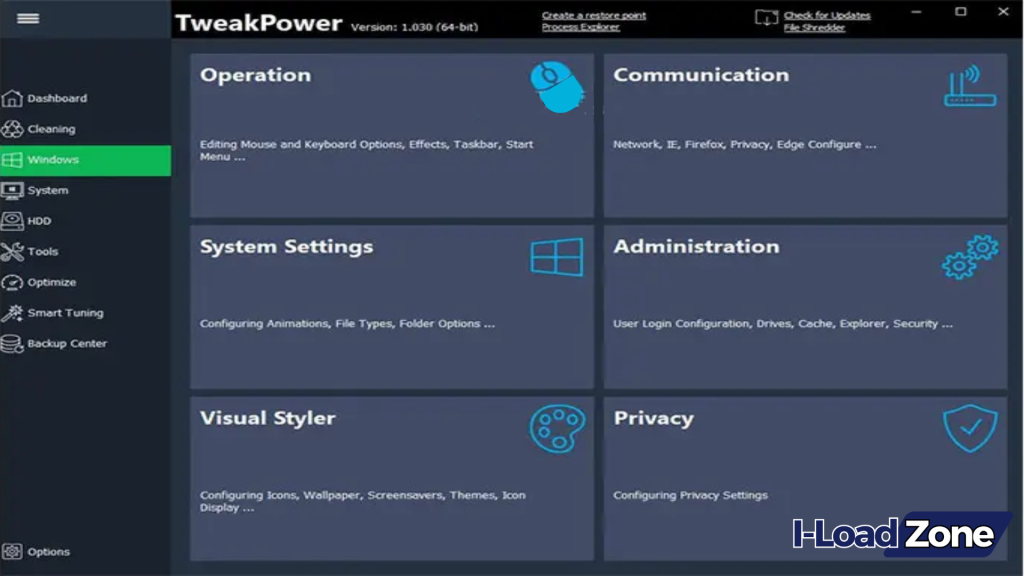This screenshot has height=576, width=1024.
Task: Switch to the System section in the sidebar
Action: 14,190
